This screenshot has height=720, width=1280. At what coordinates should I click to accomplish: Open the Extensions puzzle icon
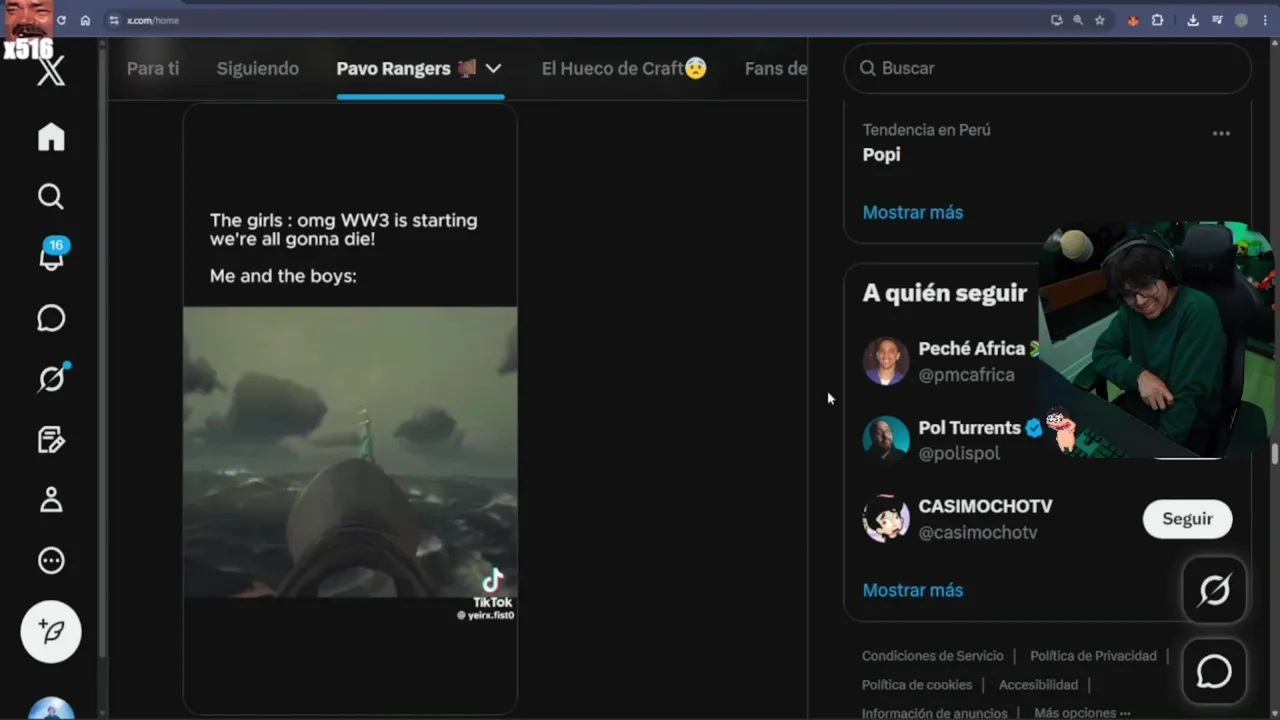tap(1157, 20)
